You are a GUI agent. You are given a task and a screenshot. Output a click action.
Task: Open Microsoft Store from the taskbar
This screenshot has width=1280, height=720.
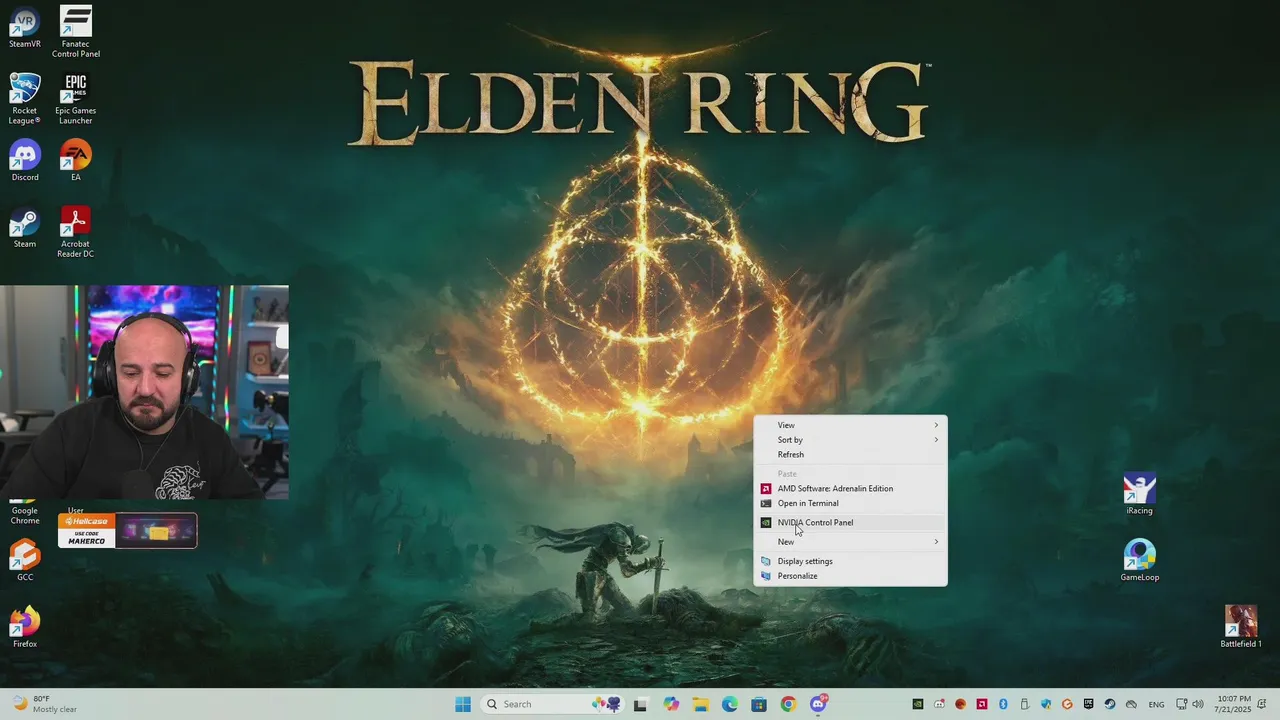pos(759,704)
